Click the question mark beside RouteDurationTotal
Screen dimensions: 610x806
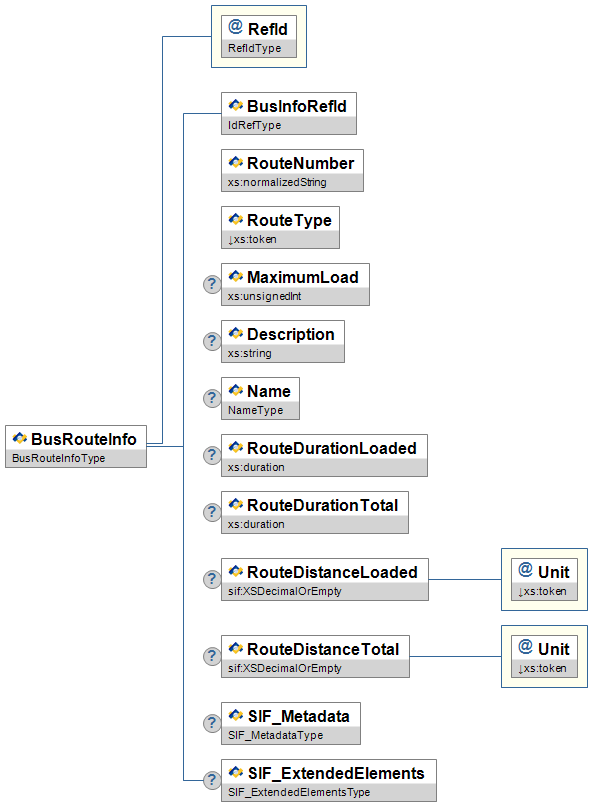pyautogui.click(x=212, y=512)
